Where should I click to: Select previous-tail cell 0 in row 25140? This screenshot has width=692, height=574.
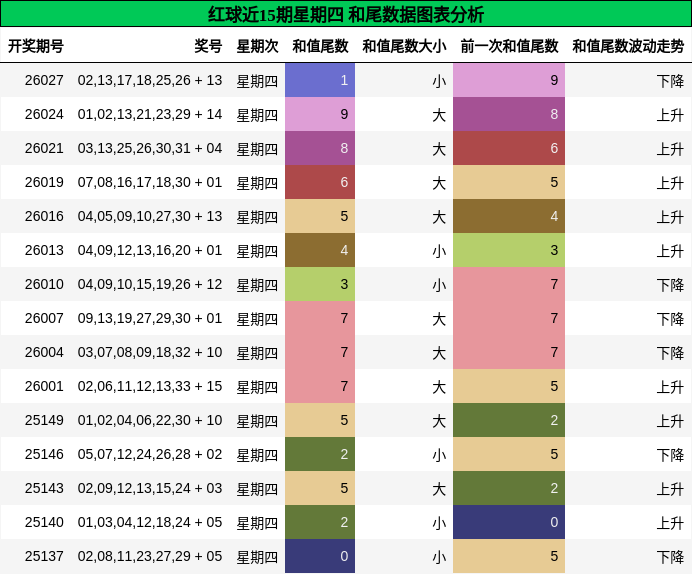pyautogui.click(x=509, y=522)
